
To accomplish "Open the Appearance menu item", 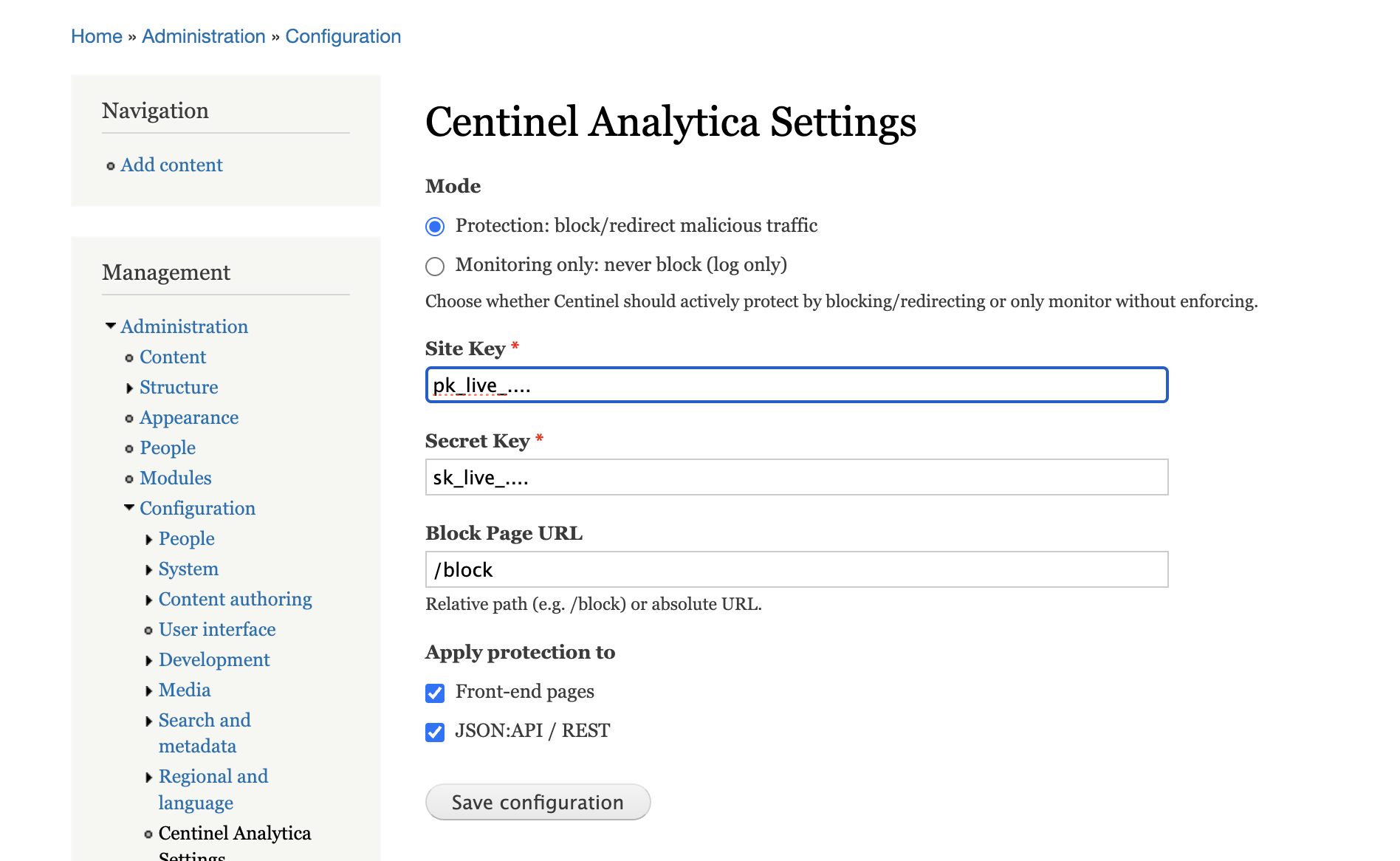I will point(189,417).
